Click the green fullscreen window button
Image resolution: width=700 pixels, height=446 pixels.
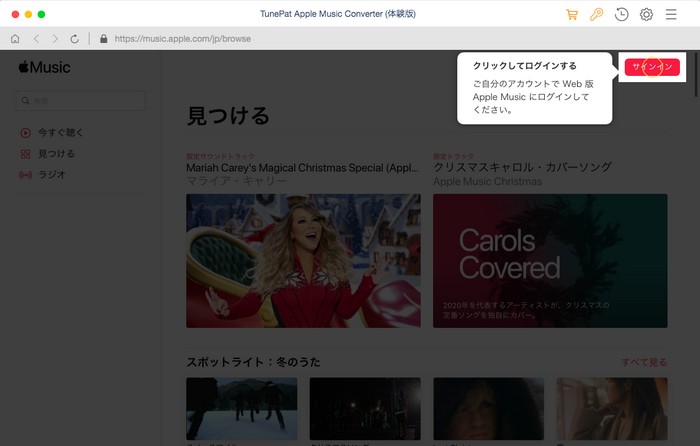click(x=41, y=14)
